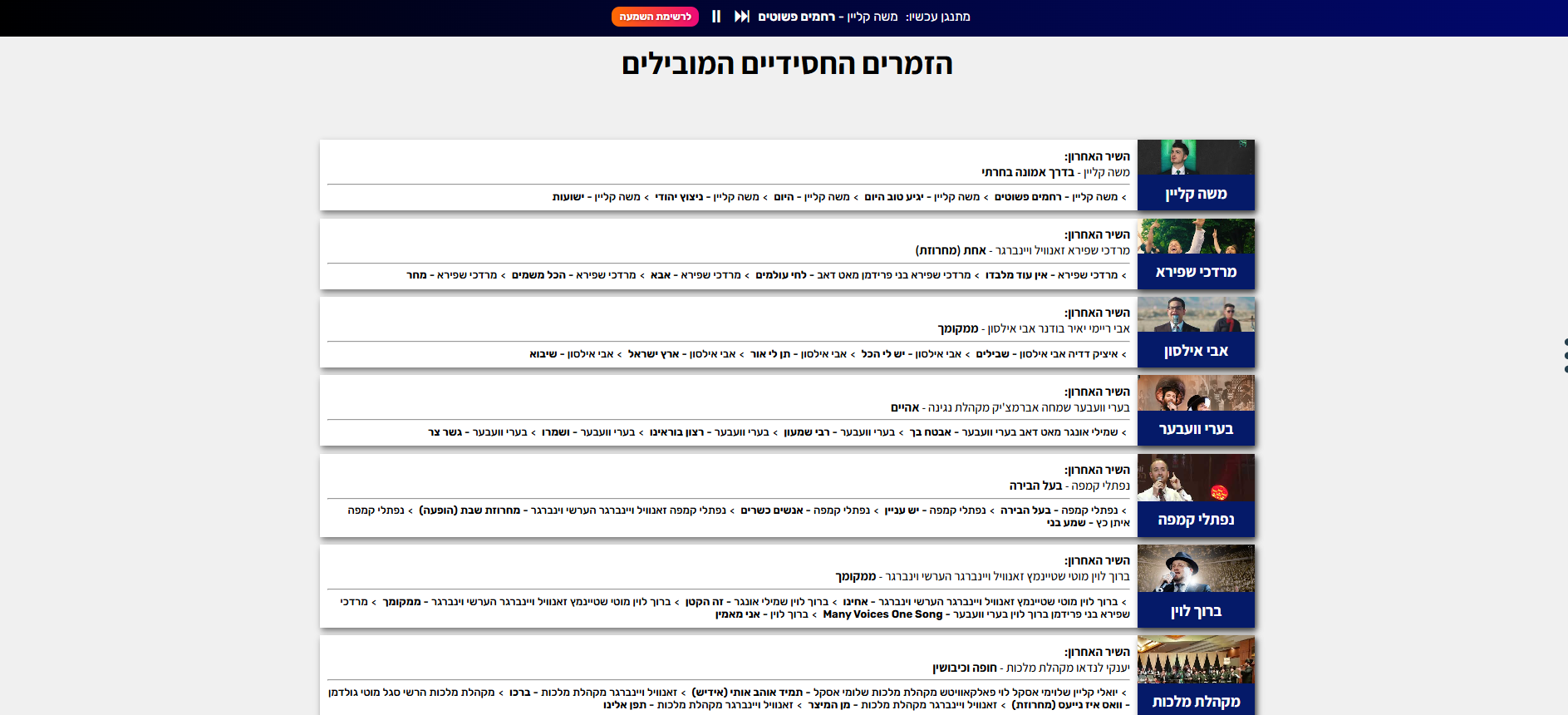
Task: Open the playlist via לרשימת השמעה button
Action: pyautogui.click(x=655, y=17)
